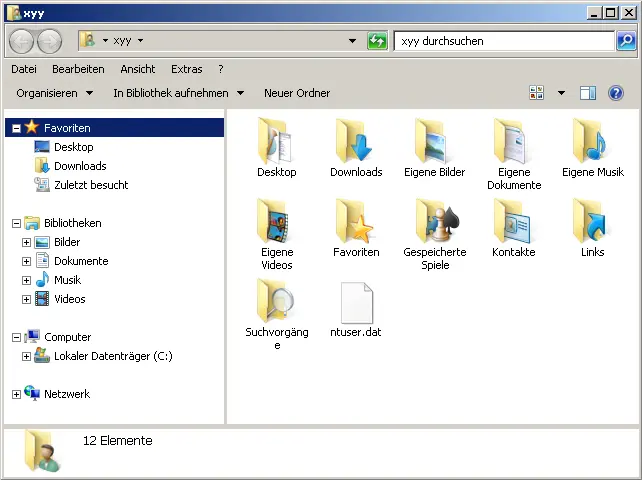The width and height of the screenshot is (642, 480).
Task: Open the Downloads folder icon in file pane
Action: (356, 141)
